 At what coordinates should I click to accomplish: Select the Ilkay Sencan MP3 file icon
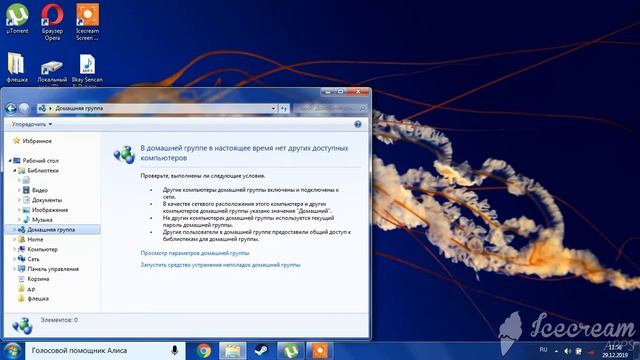87,69
